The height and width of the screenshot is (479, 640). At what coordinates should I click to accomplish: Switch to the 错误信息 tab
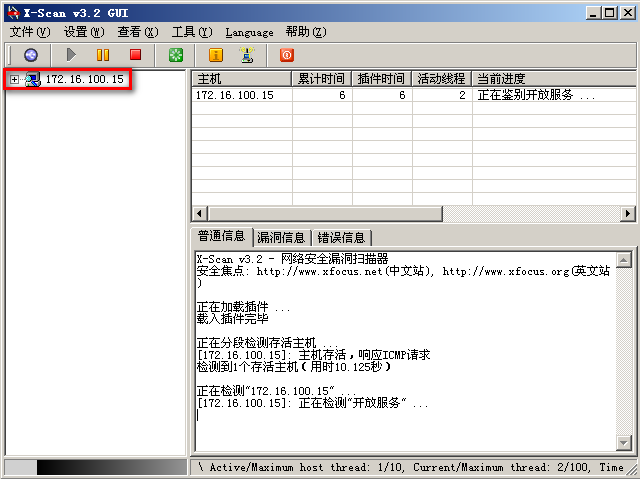[341, 237]
